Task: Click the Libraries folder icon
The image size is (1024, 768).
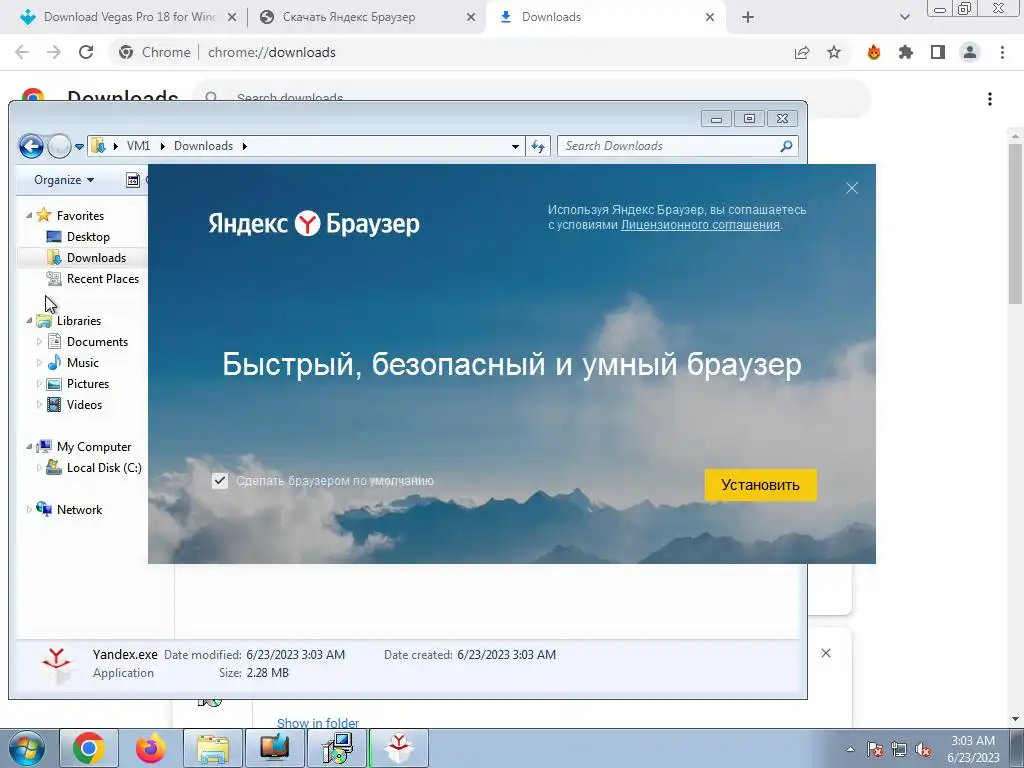Action: tap(44, 320)
